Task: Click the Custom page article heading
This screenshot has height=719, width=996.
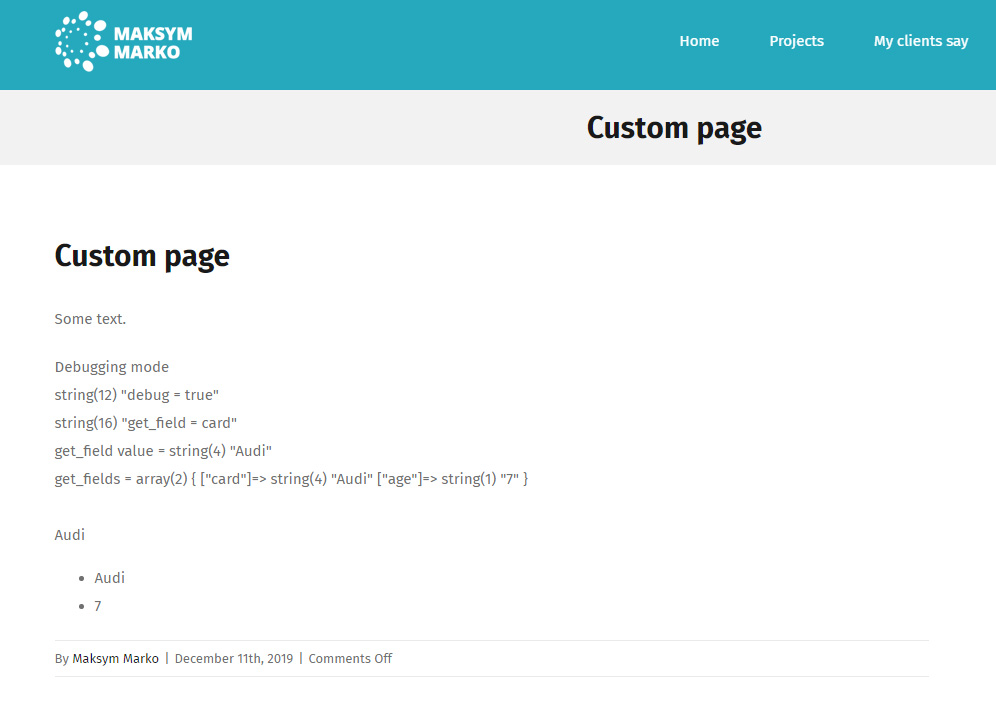Action: coord(142,256)
